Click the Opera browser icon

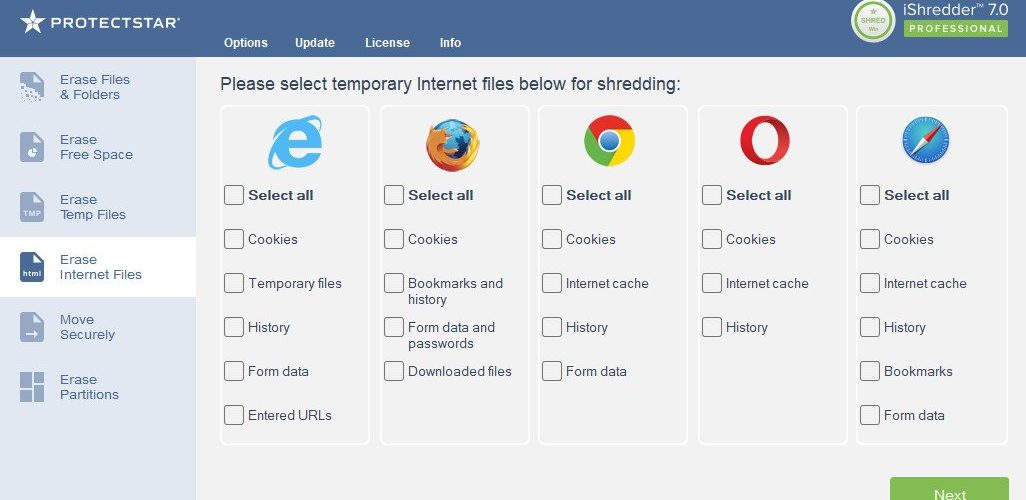tap(765, 140)
